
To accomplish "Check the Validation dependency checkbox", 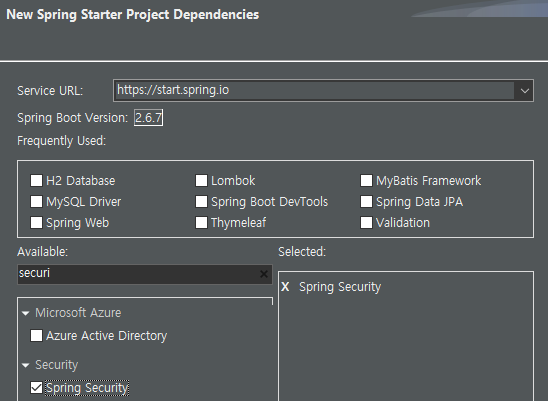I will (x=366, y=223).
